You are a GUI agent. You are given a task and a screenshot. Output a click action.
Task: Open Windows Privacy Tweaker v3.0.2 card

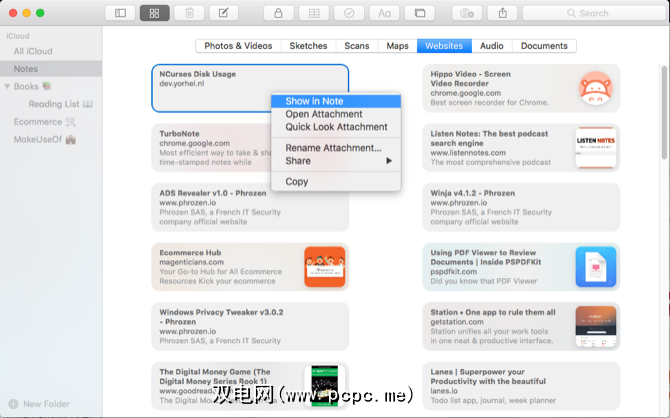click(x=250, y=326)
